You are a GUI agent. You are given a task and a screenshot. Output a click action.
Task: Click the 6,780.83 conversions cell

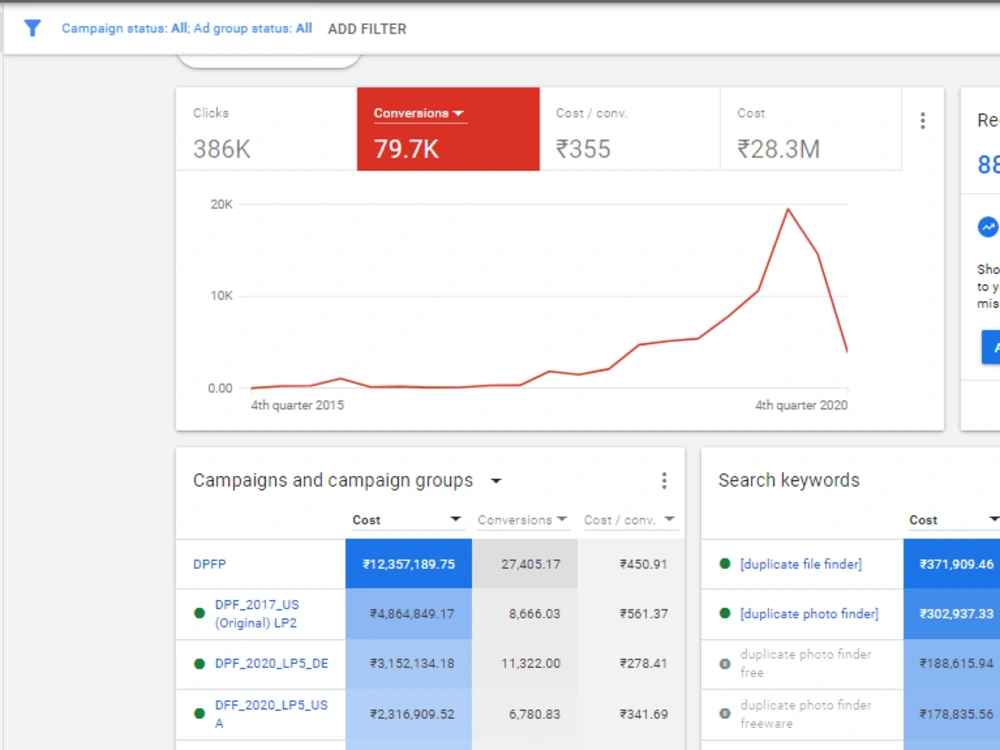[525, 714]
